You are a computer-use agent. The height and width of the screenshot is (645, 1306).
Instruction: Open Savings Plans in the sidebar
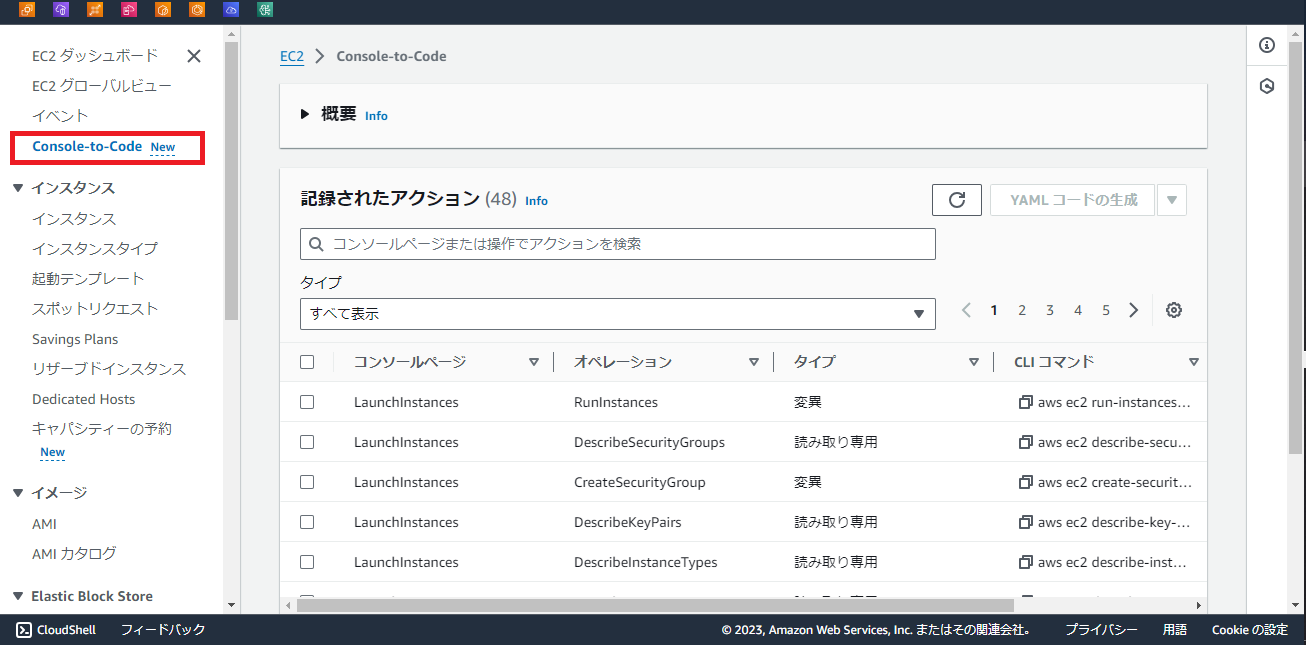coord(75,339)
